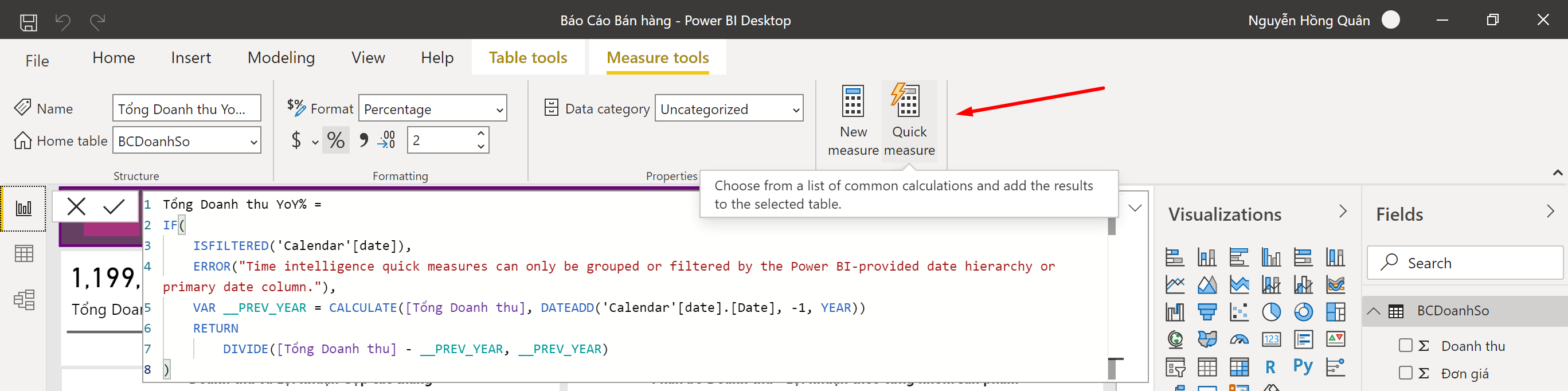Select the multi-row card visual
Image resolution: width=1568 pixels, height=391 pixels.
[1303, 339]
